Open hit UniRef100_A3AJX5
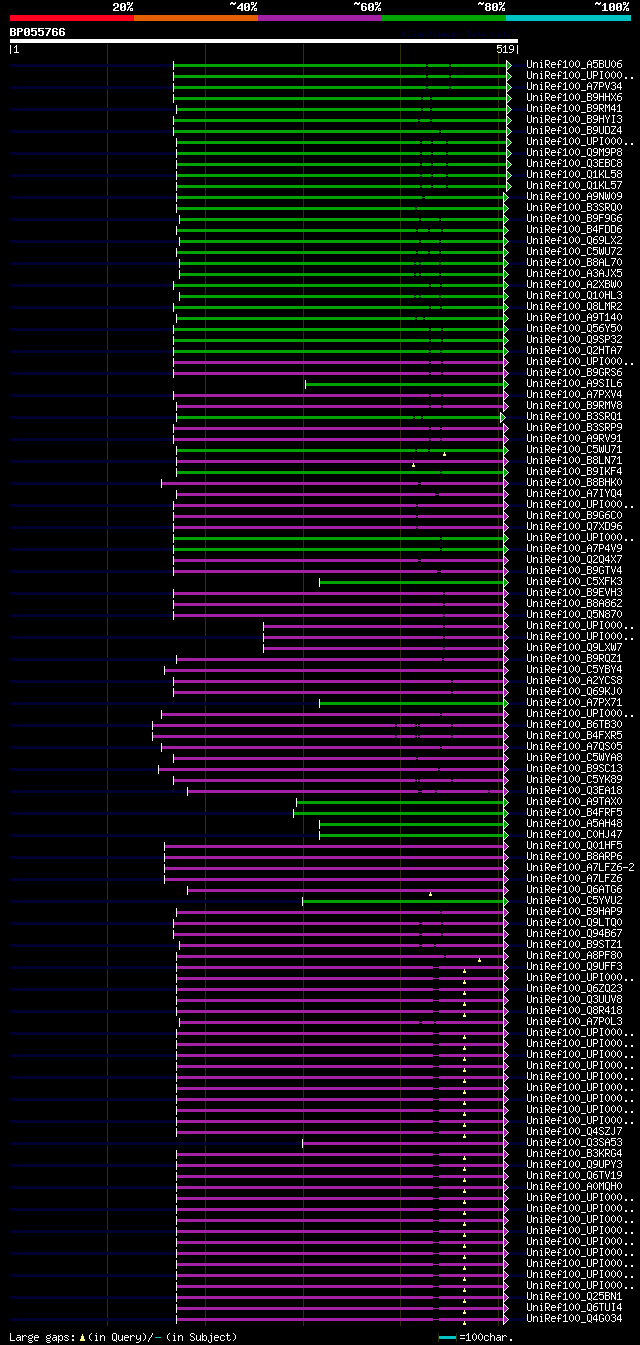The width and height of the screenshot is (640, 1345). pyautogui.click(x=574, y=273)
